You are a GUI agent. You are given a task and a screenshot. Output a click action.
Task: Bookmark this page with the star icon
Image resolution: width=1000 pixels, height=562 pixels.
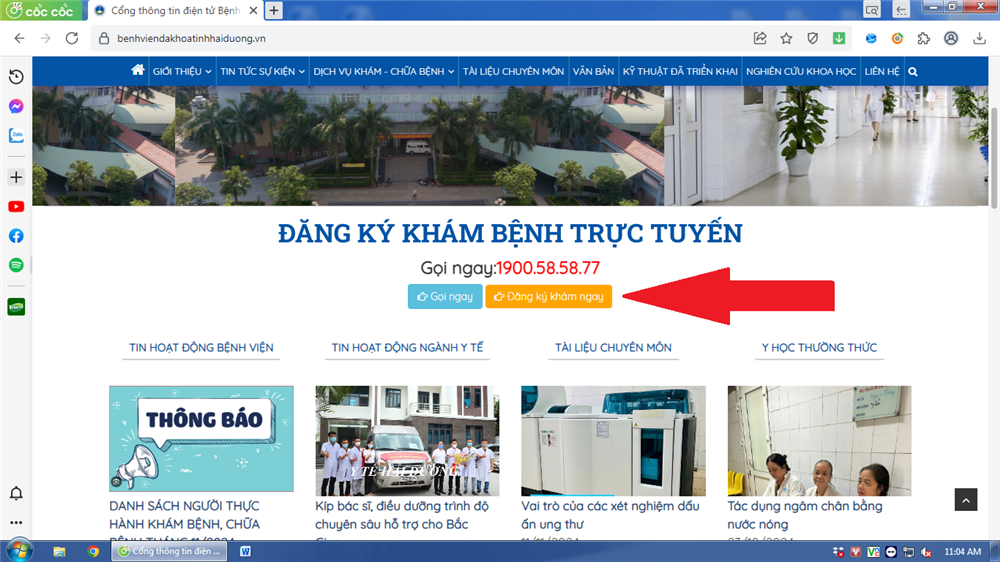tap(786, 38)
